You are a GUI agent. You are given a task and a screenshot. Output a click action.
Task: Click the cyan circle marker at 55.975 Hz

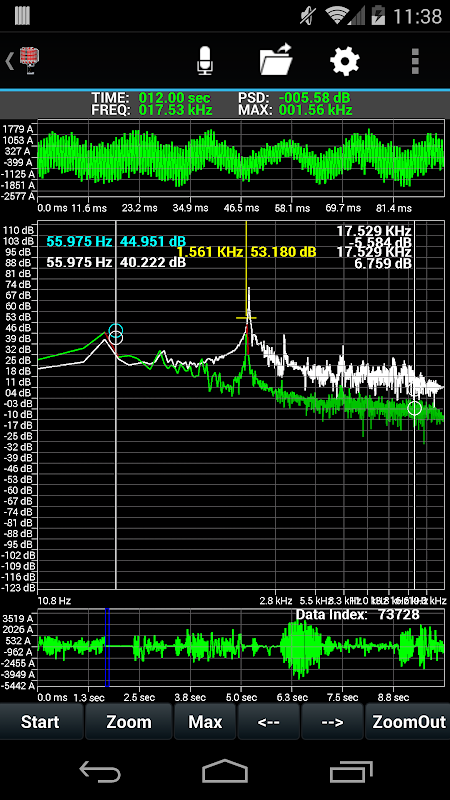click(x=116, y=330)
